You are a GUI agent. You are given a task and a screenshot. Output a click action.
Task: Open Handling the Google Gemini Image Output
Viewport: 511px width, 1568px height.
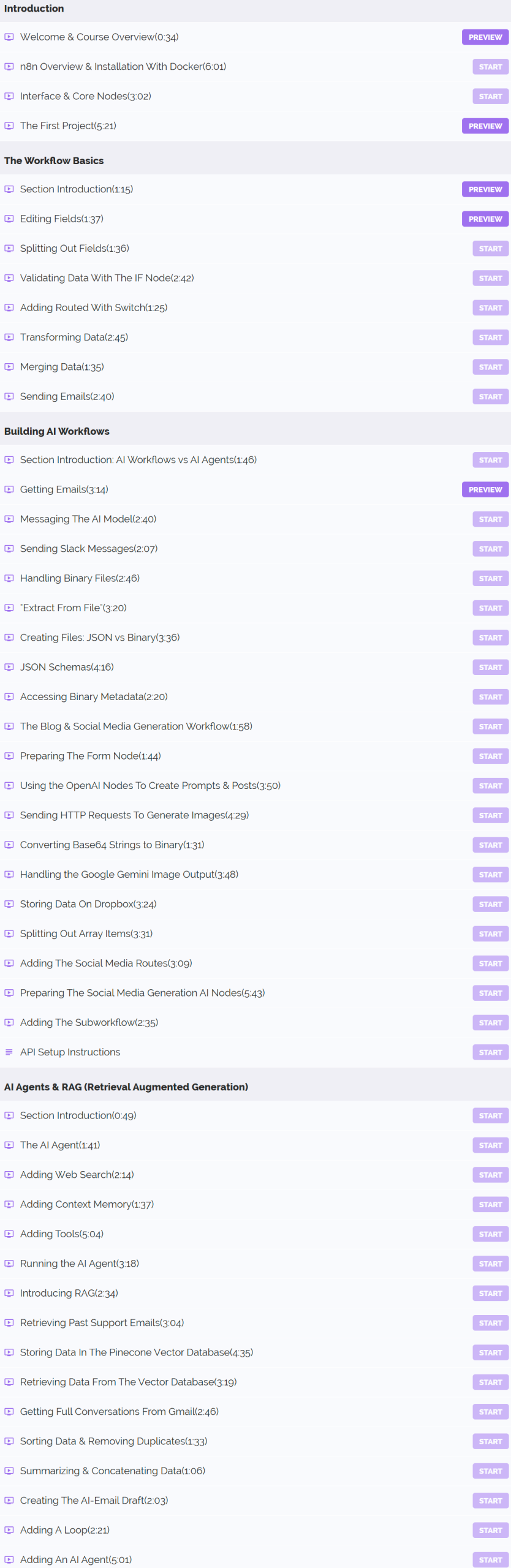click(x=129, y=875)
